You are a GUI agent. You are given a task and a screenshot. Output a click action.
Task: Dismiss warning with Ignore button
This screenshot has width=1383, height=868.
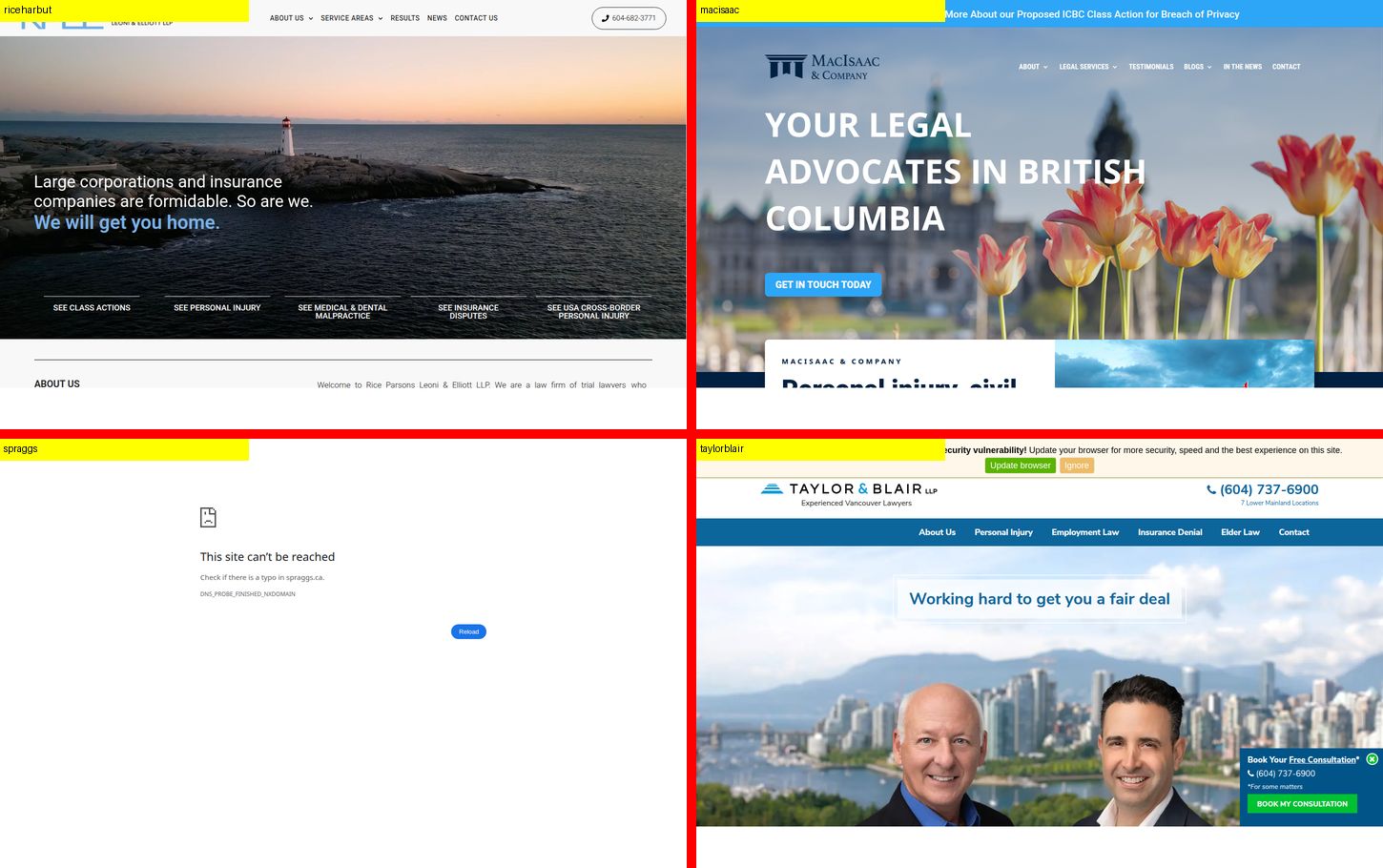pos(1077,465)
